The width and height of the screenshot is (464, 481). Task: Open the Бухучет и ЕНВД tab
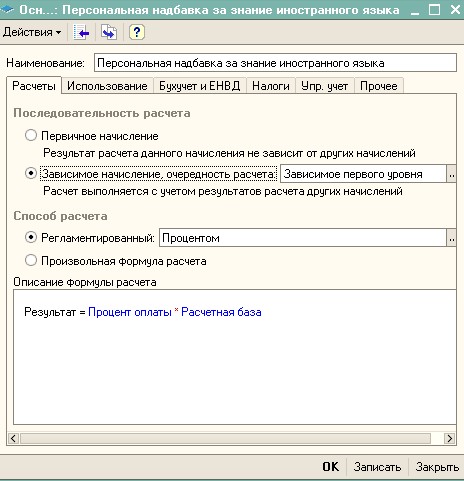[199, 86]
